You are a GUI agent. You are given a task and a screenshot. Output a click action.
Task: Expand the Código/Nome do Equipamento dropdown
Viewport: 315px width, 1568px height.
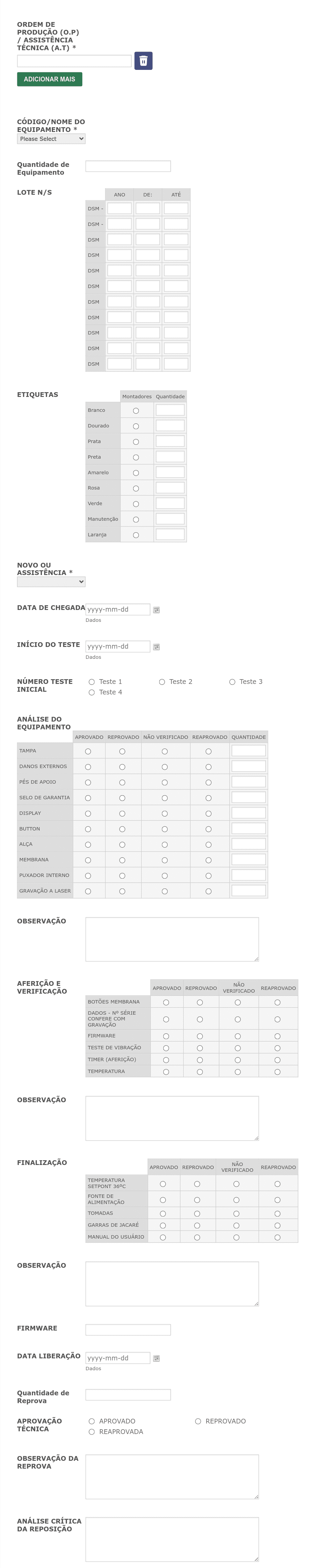51,139
